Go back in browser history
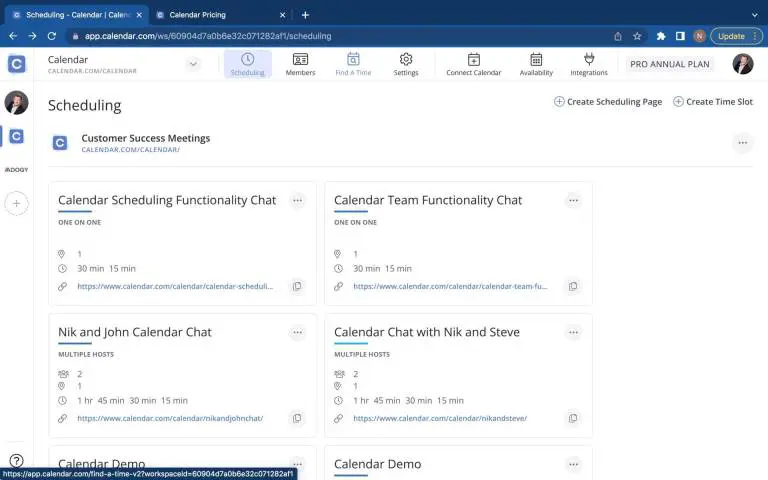Viewport: 768px width, 480px height. pos(13,36)
